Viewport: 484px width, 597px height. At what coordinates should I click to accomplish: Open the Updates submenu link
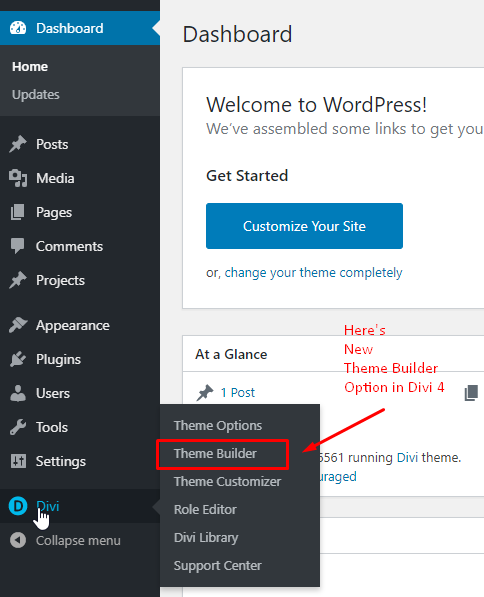(x=36, y=94)
